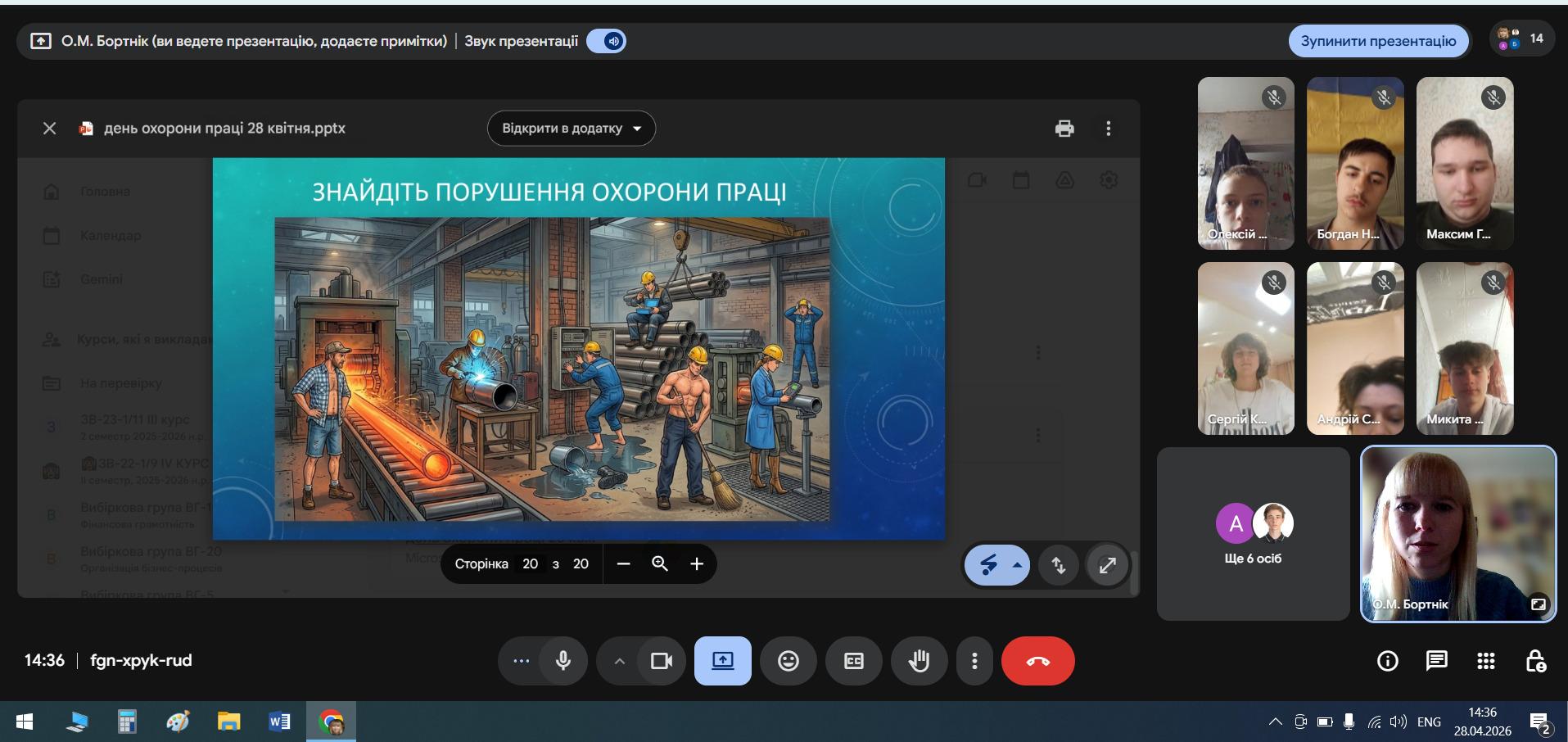This screenshot has height=742, width=1568.
Task: Open the Ще 6 осіб tile
Action: tap(1253, 534)
